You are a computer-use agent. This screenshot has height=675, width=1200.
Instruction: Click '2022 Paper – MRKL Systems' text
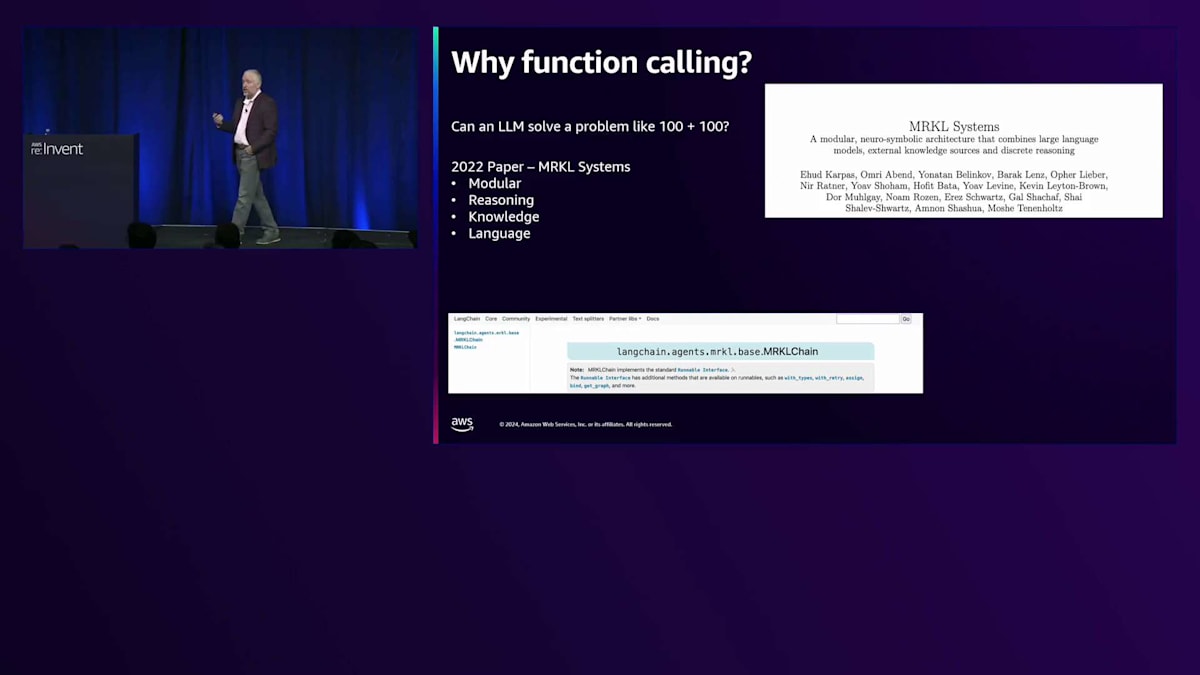[x=541, y=166]
